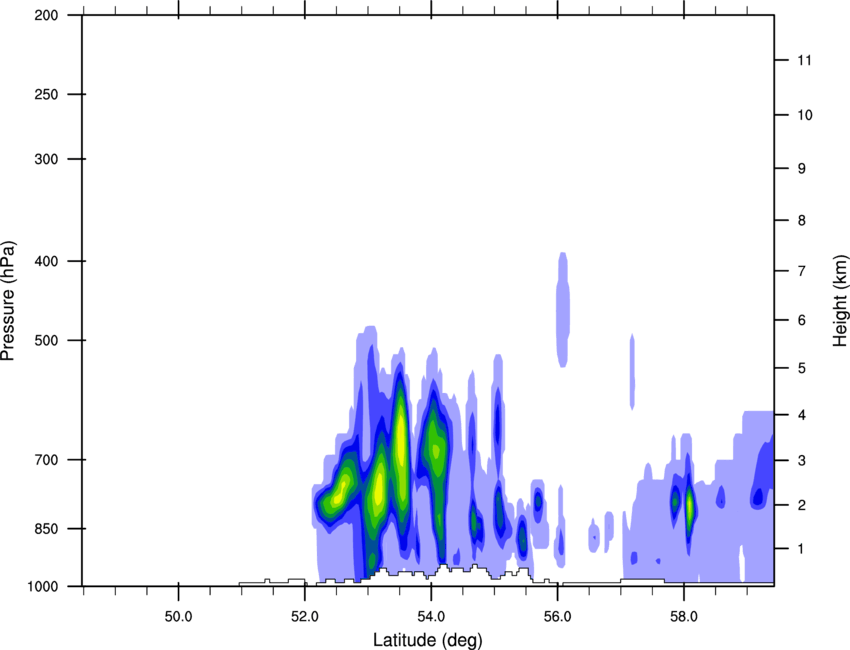The image size is (850, 650).
Task: Click the 50.0 latitude tick label
Action: click(179, 617)
